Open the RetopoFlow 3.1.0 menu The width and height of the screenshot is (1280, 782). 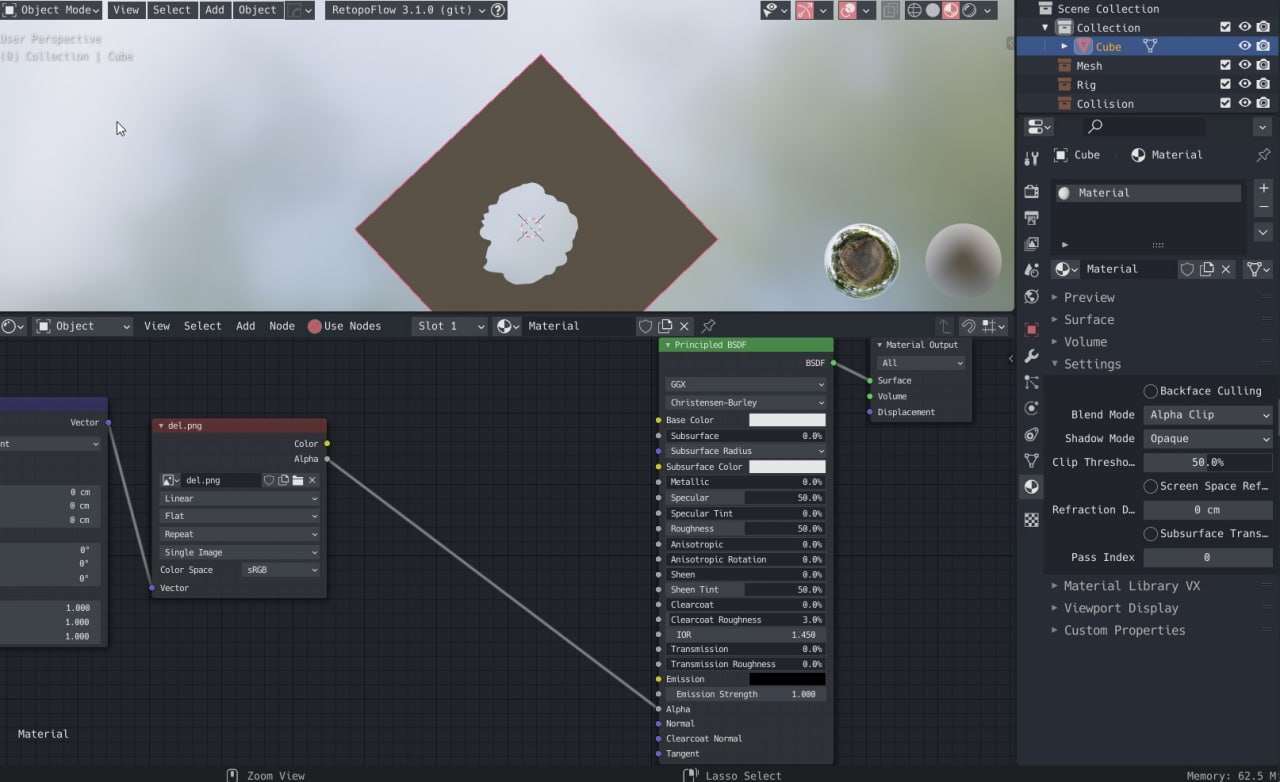coord(406,10)
